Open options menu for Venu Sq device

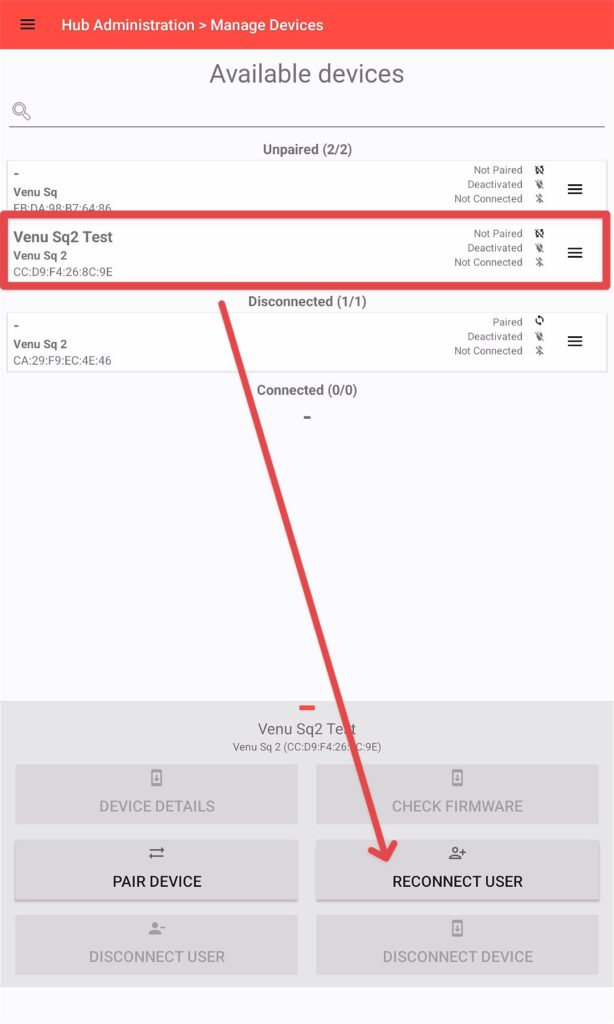[x=575, y=189]
